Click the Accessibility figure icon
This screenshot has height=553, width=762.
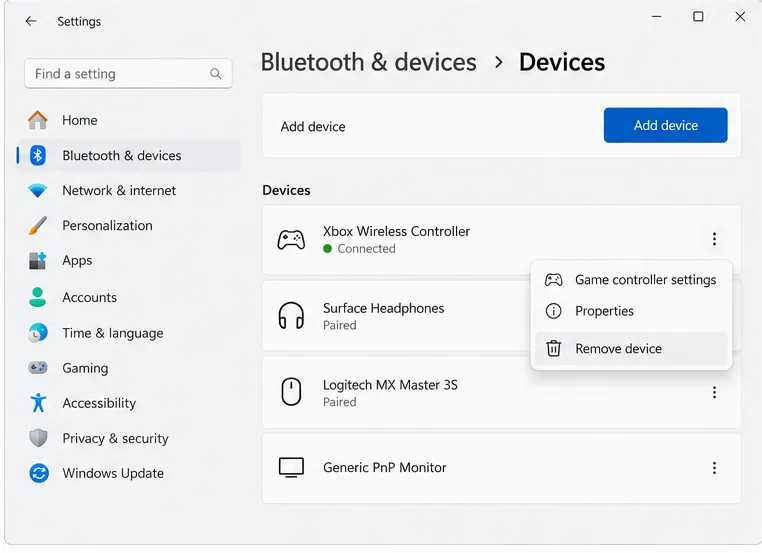pyautogui.click(x=38, y=403)
